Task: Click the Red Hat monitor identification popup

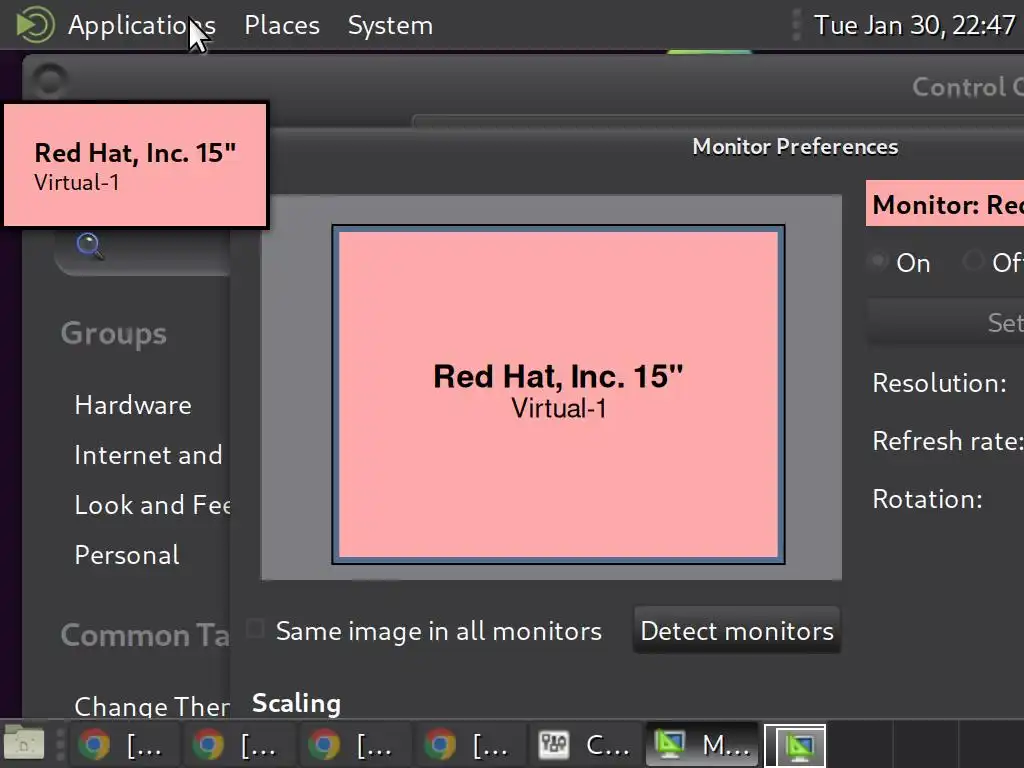Action: (135, 165)
